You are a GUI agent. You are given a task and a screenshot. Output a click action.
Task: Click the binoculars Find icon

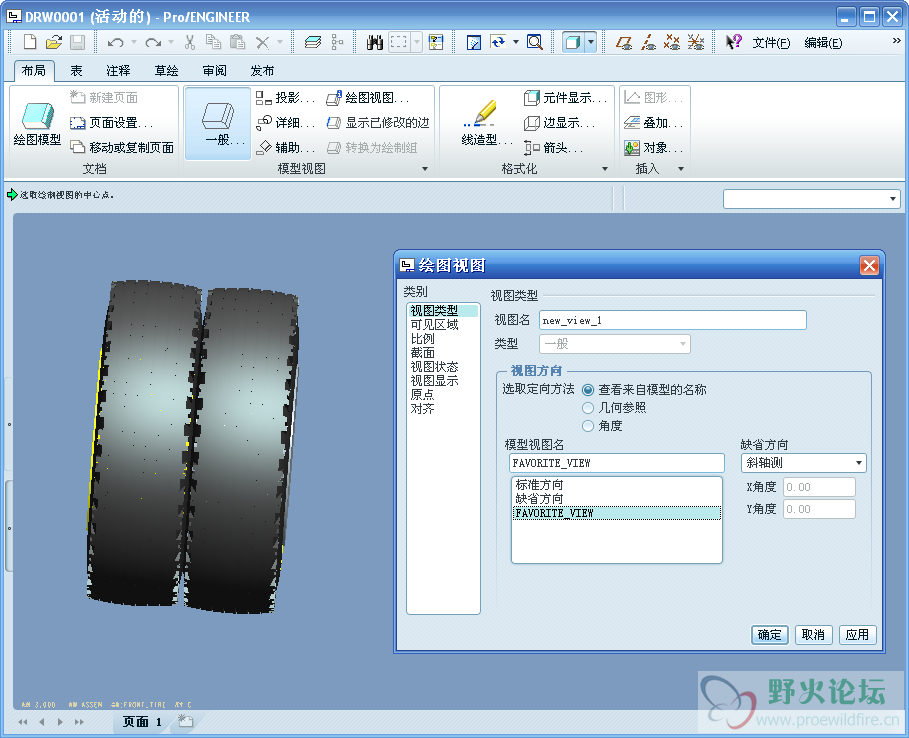coord(376,42)
